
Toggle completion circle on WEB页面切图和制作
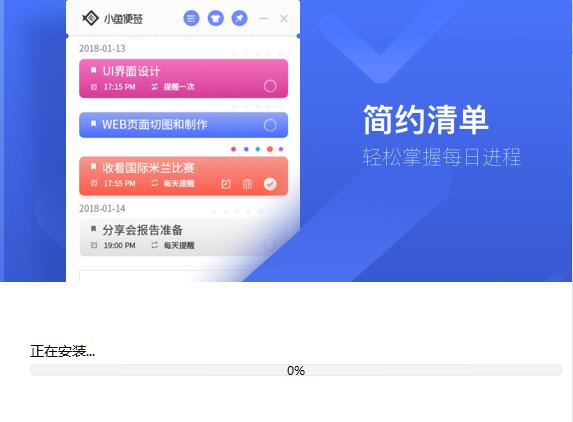click(x=270, y=125)
